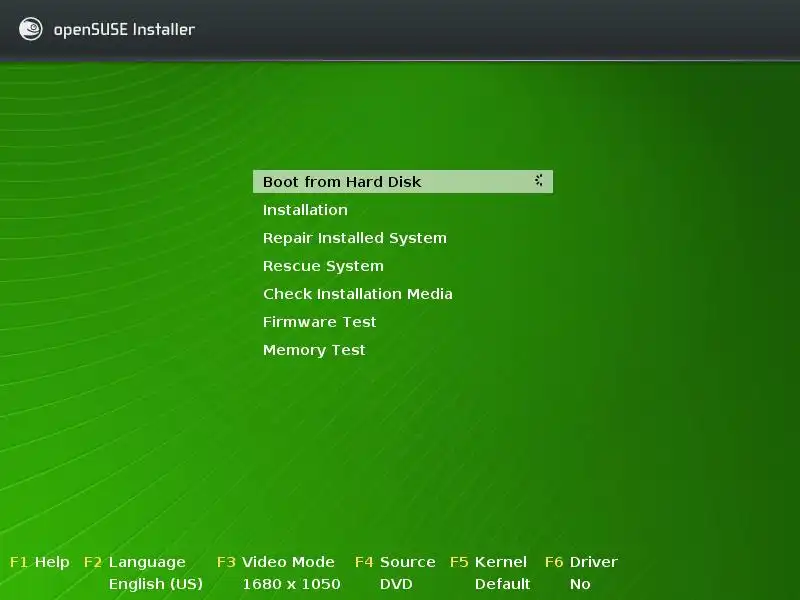
Task: Click the DVD source value
Action: (396, 584)
